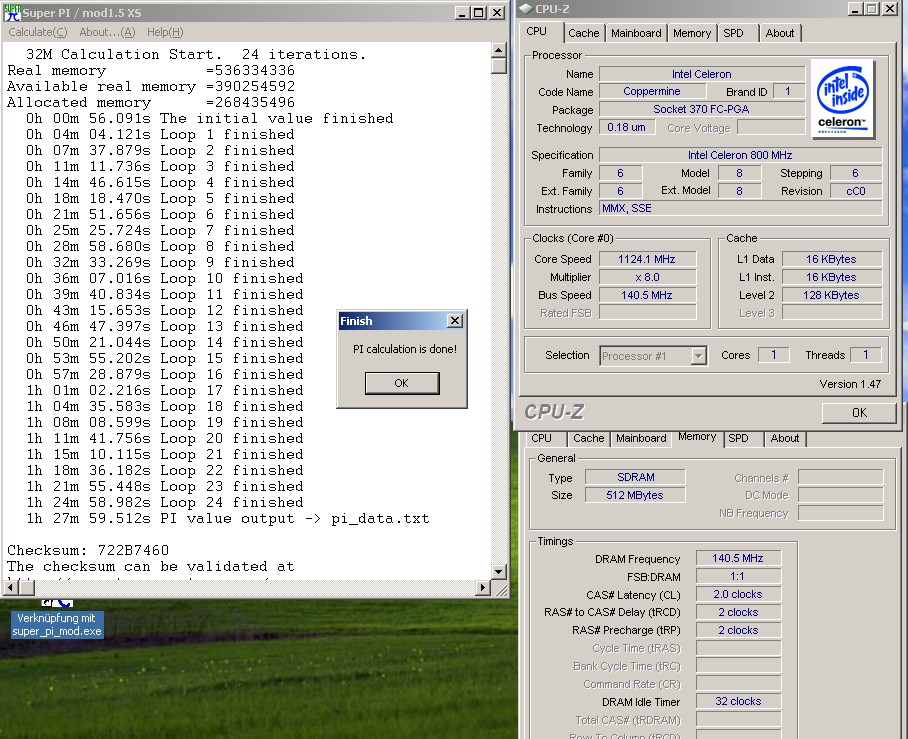Click scroll up arrow in Super PI output
The height and width of the screenshot is (739, 908).
(499, 50)
